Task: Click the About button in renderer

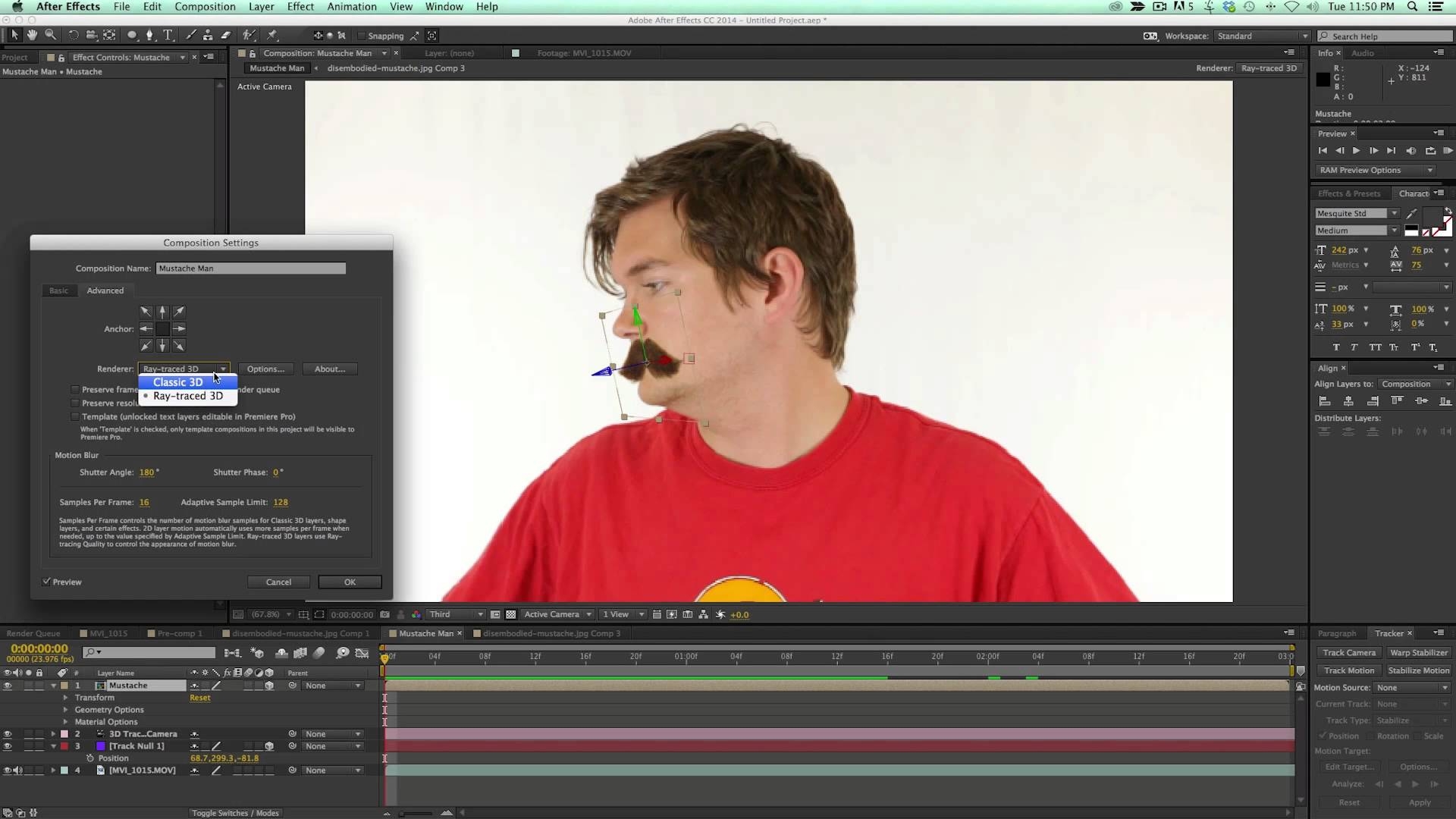Action: tap(330, 369)
